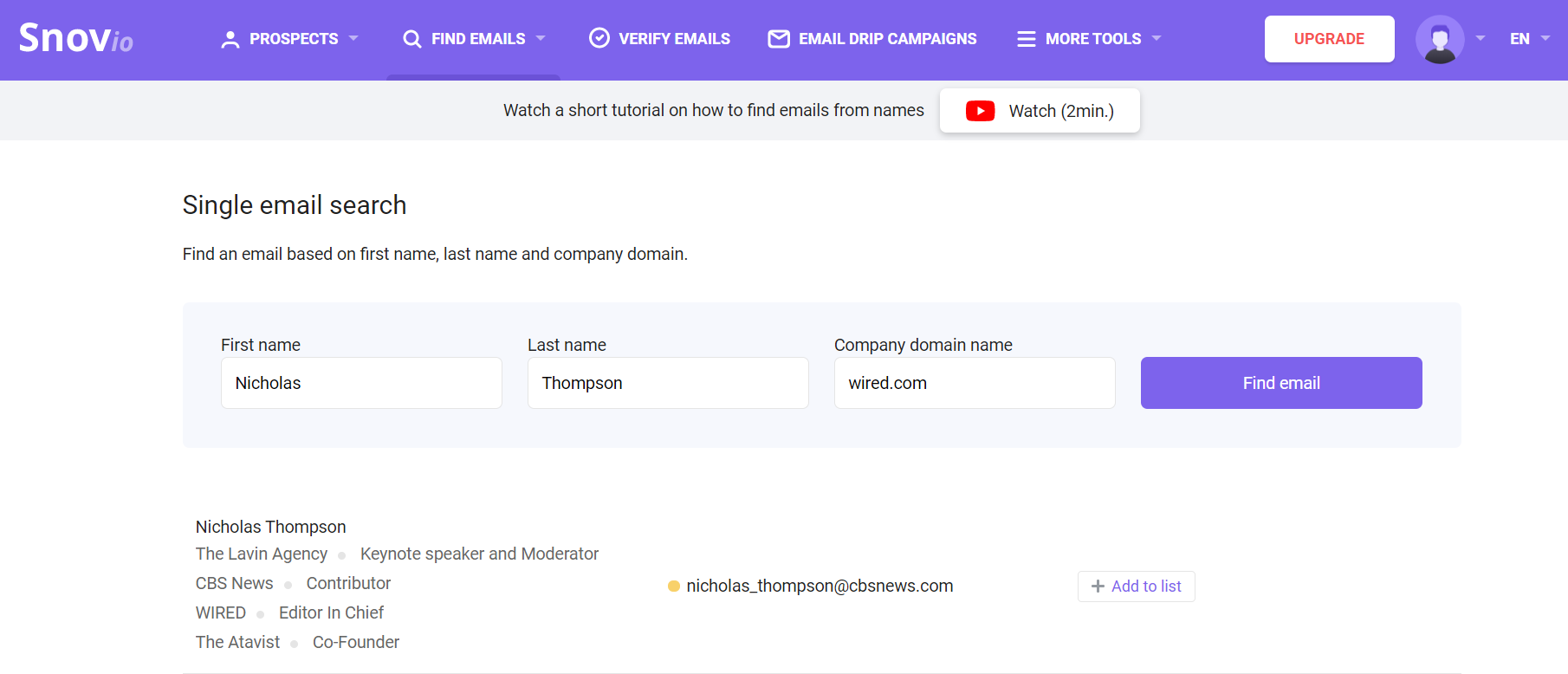Click the Last name label
The width and height of the screenshot is (1568, 674).
(567, 345)
